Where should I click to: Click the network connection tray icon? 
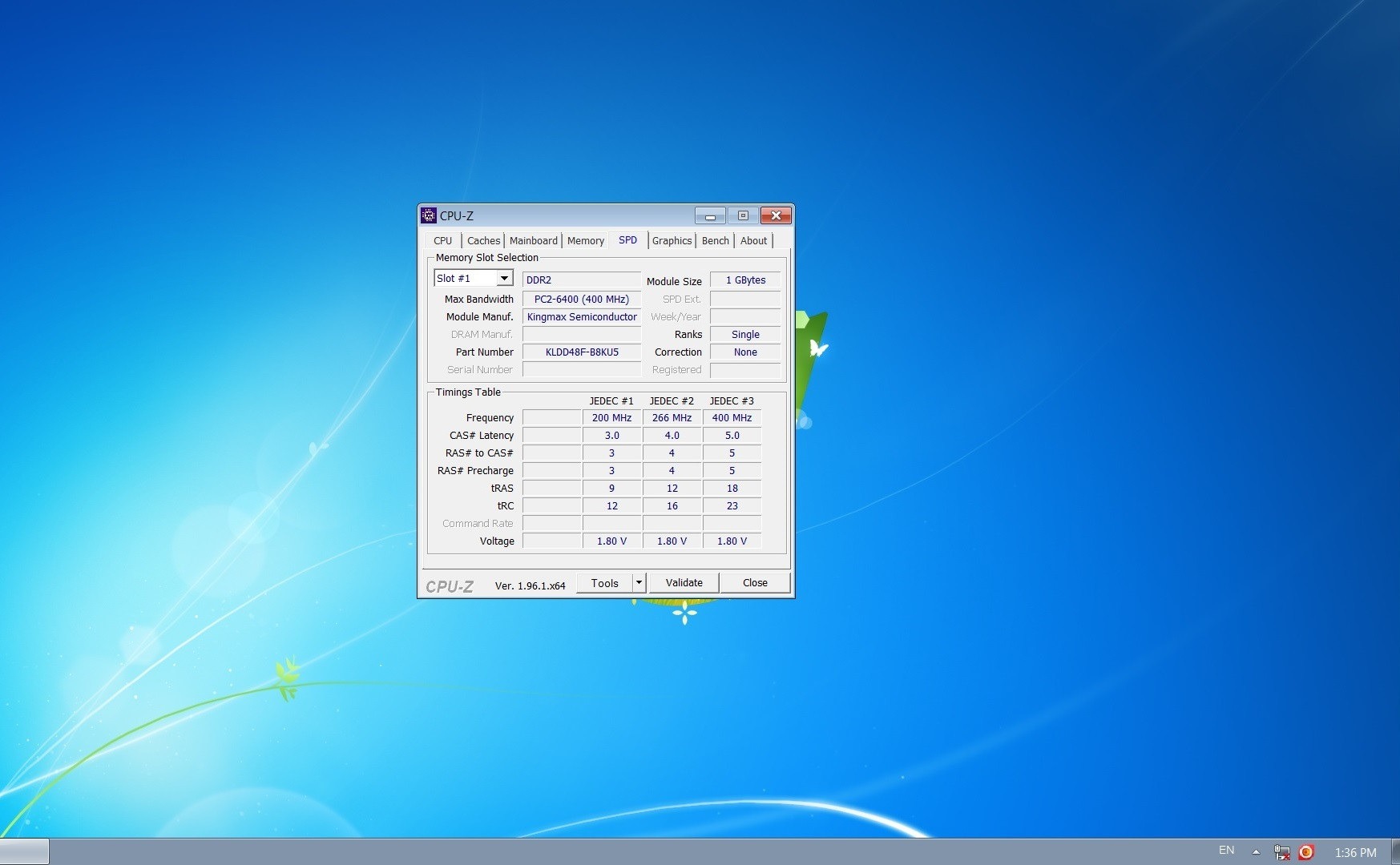[x=1281, y=852]
